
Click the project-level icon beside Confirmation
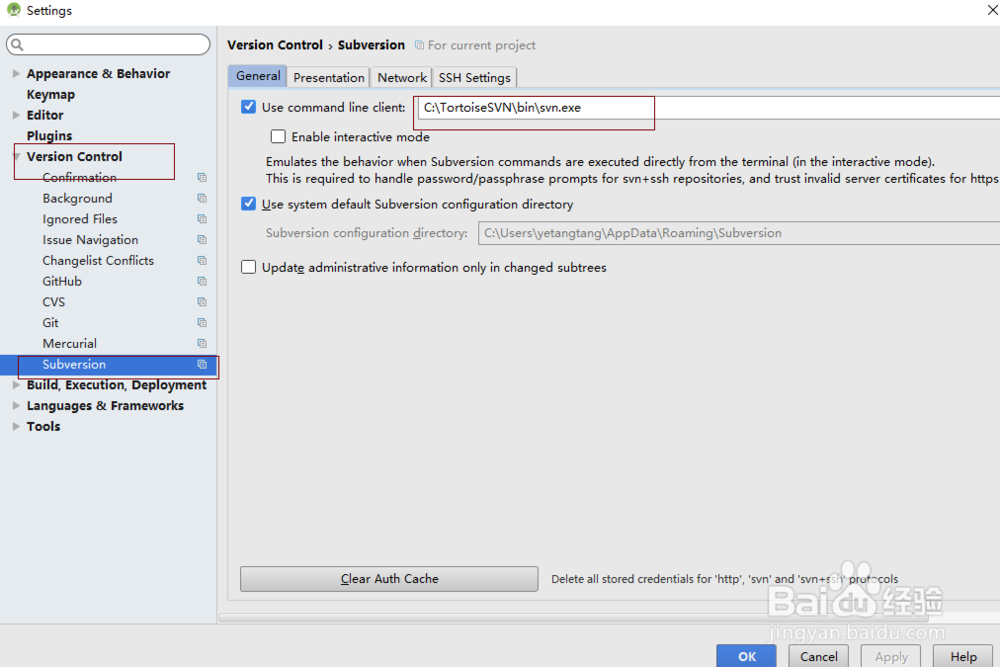pyautogui.click(x=202, y=177)
